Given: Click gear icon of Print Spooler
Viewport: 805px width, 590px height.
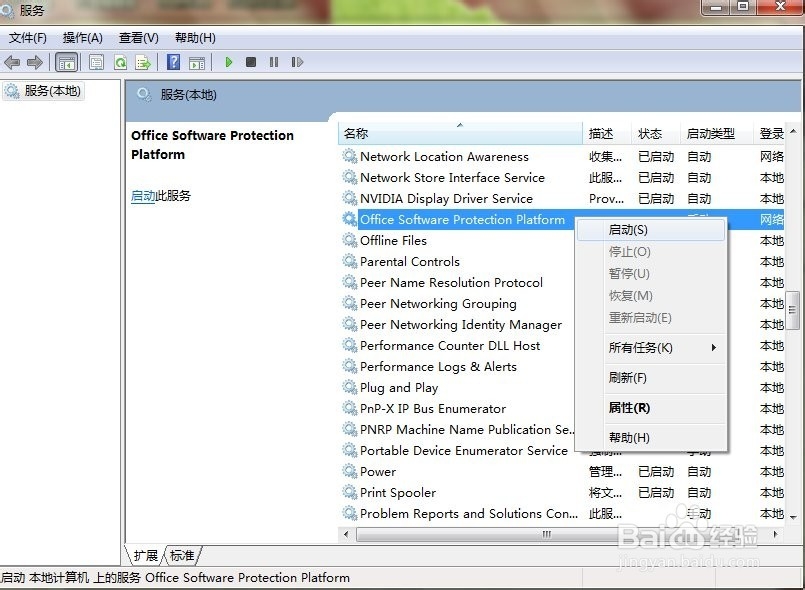Looking at the screenshot, I should [350, 492].
